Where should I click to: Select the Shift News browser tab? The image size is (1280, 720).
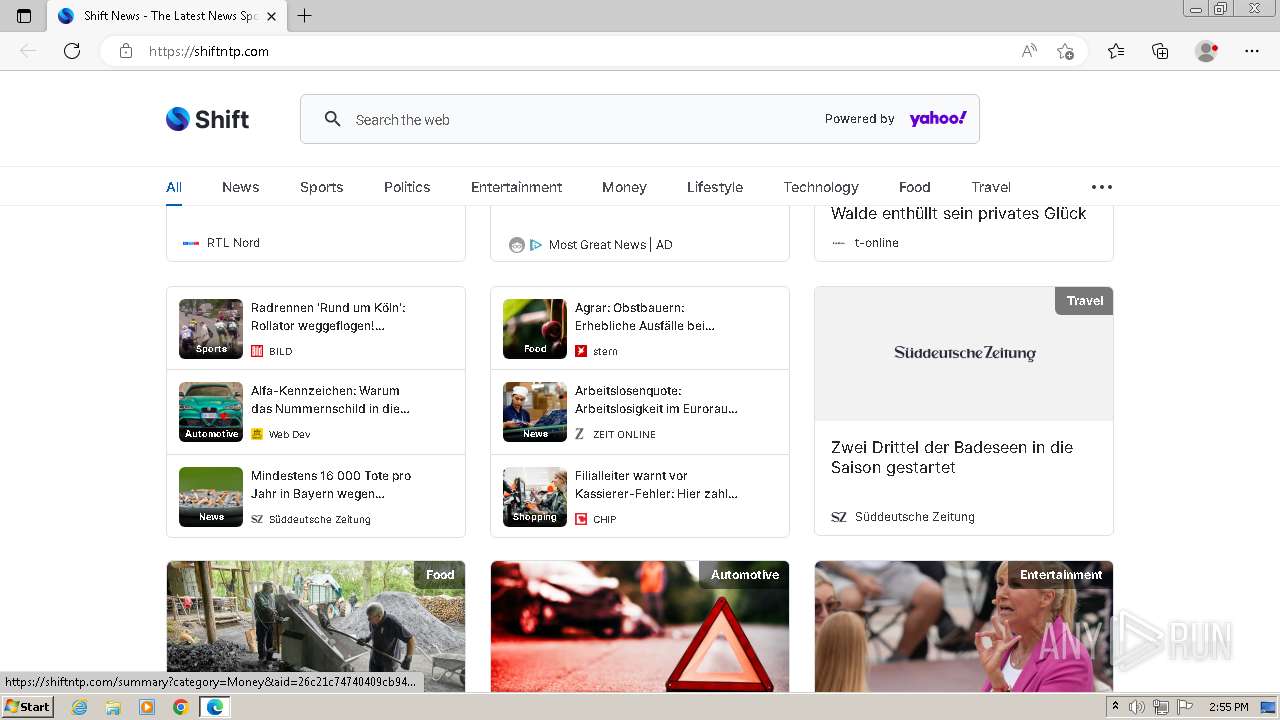167,16
